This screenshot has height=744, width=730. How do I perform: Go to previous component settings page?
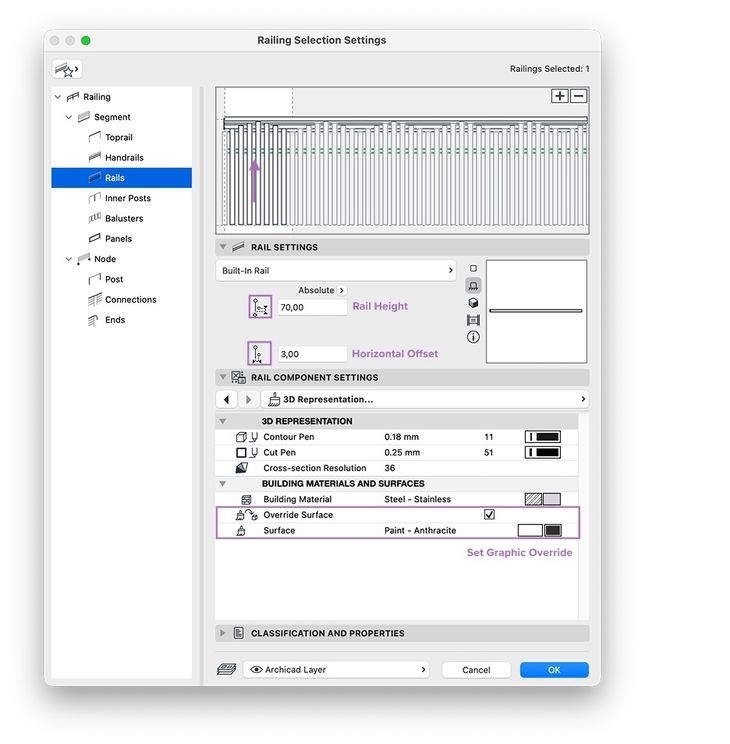[x=227, y=400]
